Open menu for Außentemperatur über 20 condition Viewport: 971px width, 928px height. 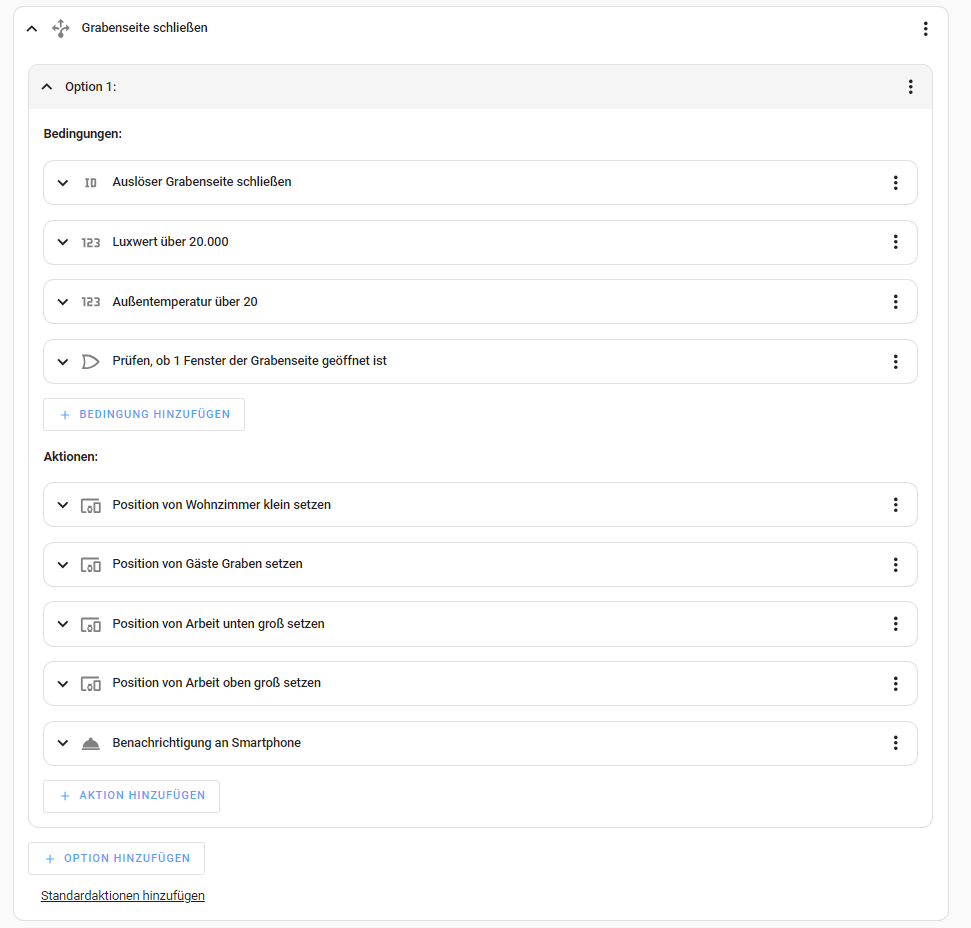point(895,302)
